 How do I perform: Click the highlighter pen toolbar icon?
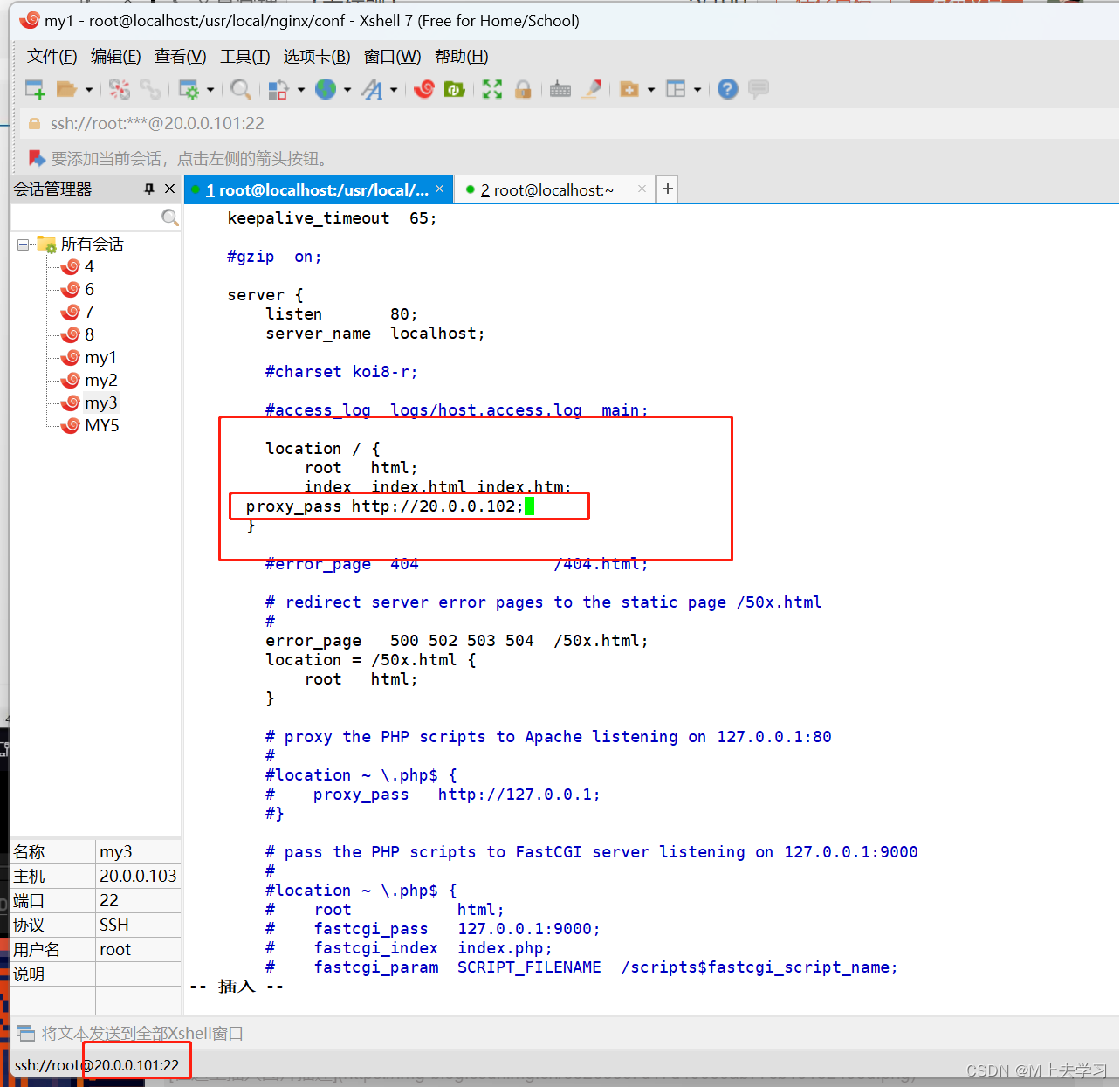point(592,89)
